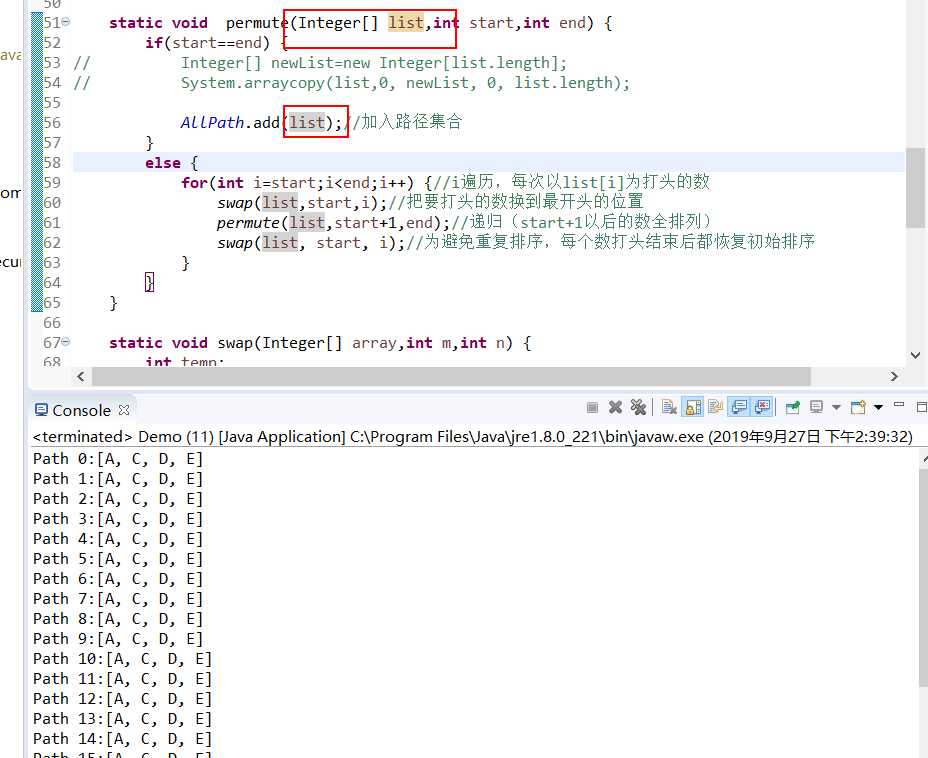Click 'if(start==end)' on line 52

pos(207,43)
